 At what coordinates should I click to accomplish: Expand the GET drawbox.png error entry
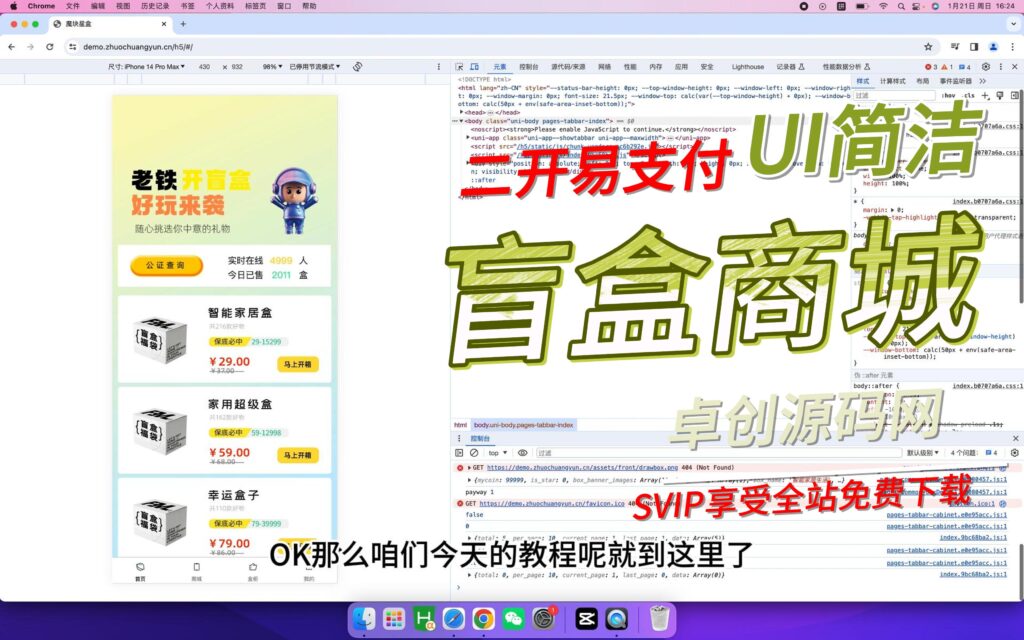(x=470, y=468)
